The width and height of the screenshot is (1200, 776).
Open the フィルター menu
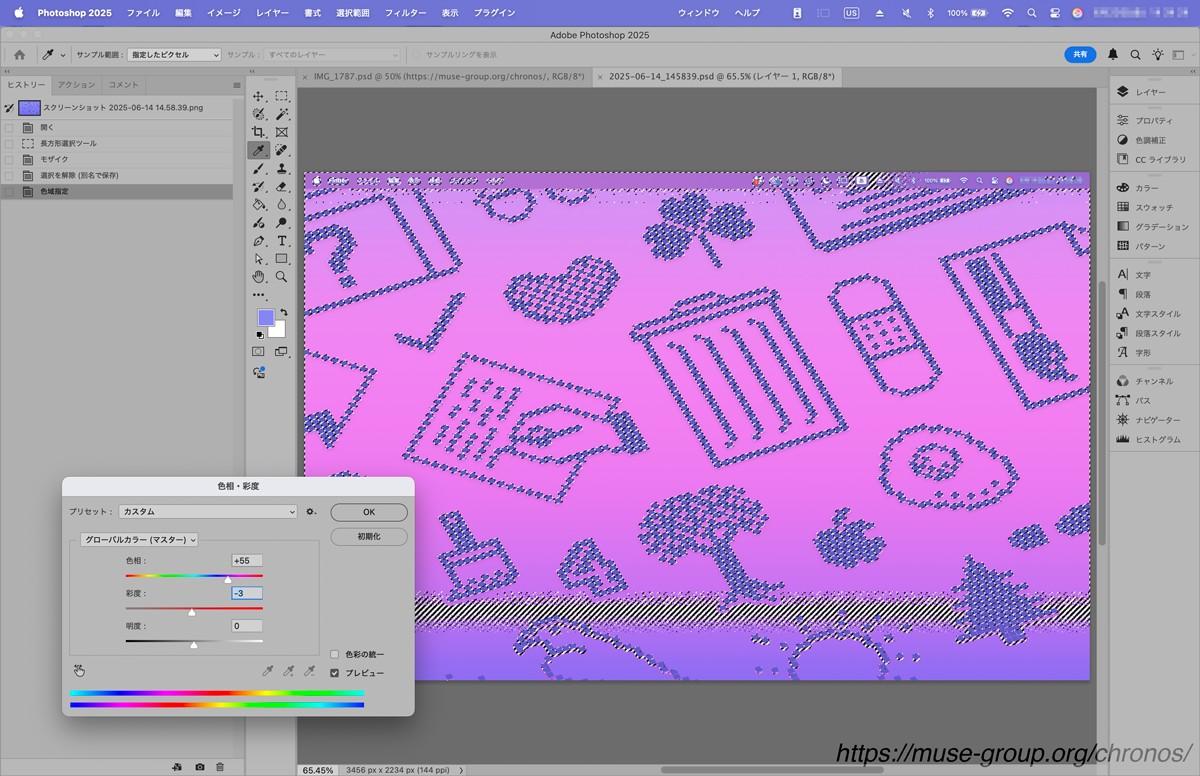click(405, 13)
